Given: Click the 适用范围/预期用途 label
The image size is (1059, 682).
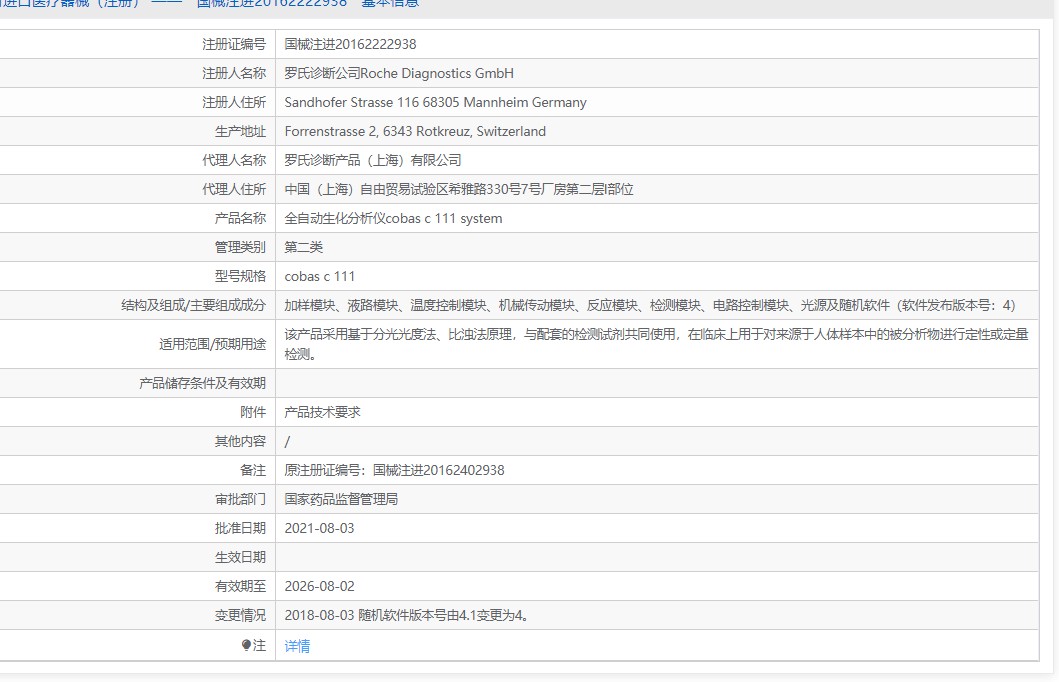Looking at the screenshot, I should 212,344.
